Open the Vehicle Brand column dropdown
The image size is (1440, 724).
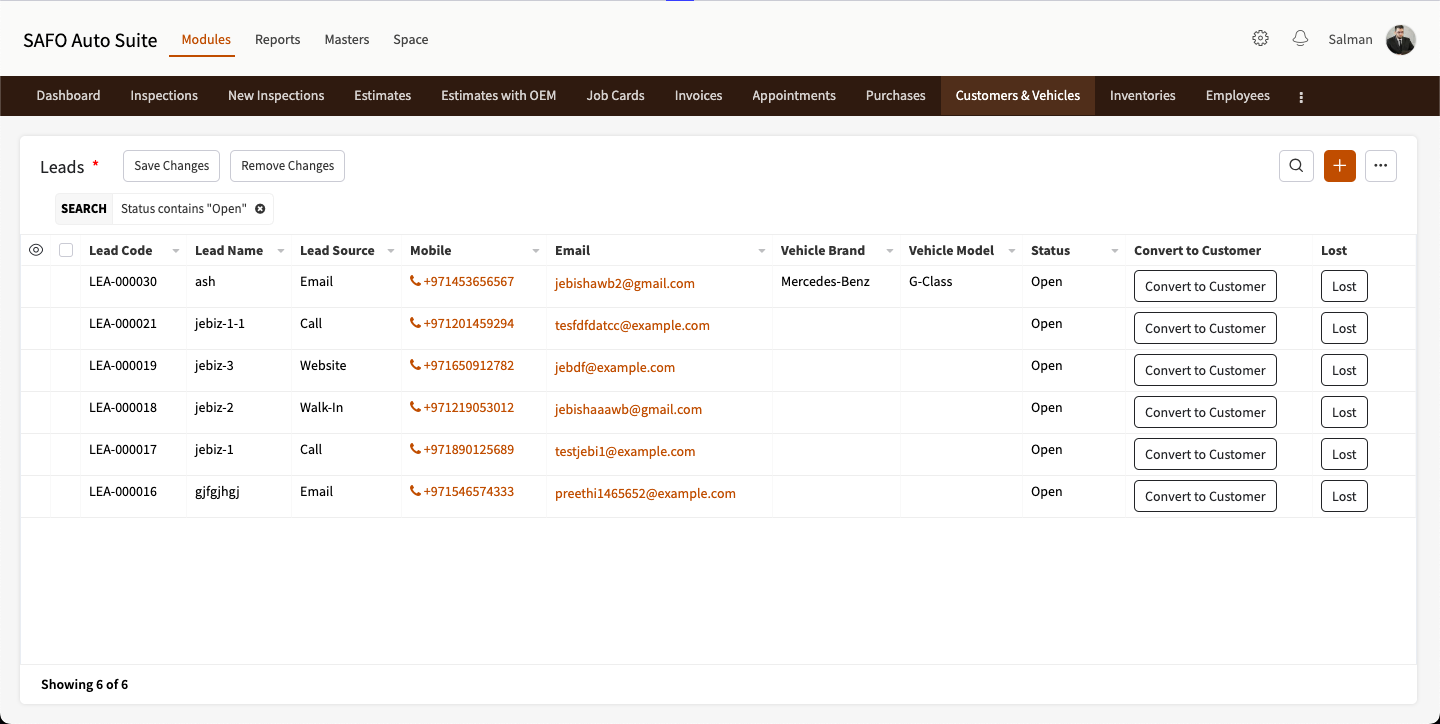888,250
